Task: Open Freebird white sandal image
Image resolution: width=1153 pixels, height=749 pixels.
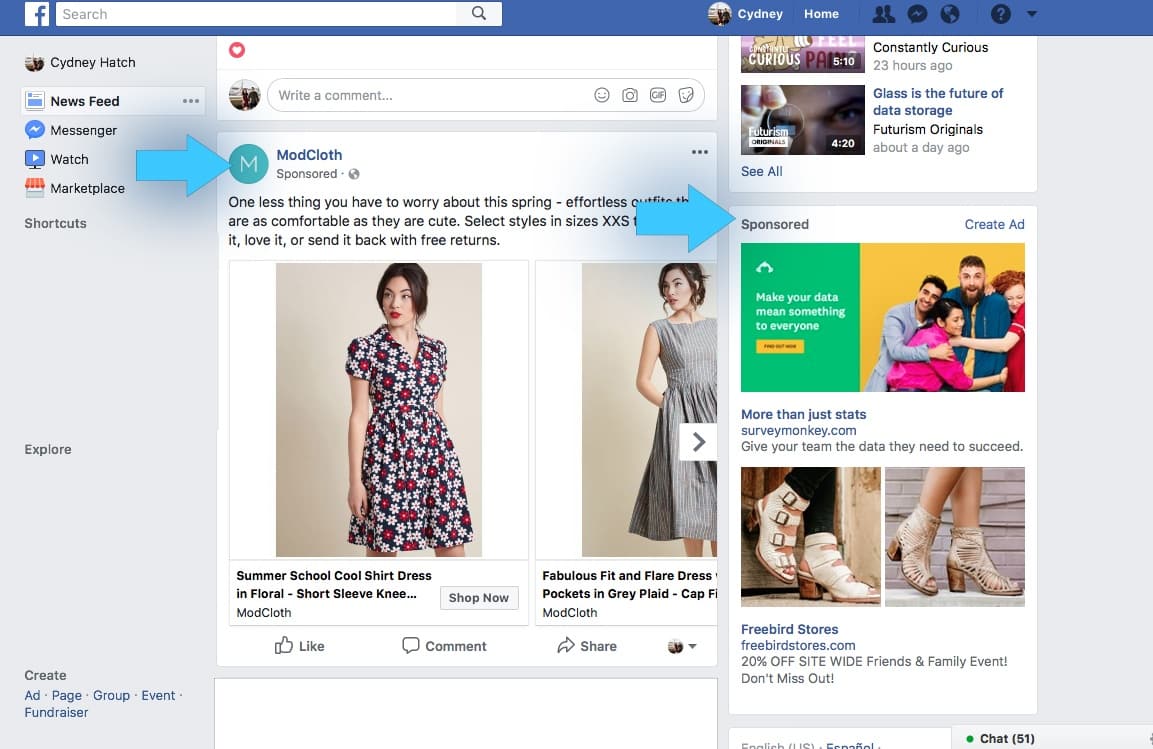Action: (810, 537)
